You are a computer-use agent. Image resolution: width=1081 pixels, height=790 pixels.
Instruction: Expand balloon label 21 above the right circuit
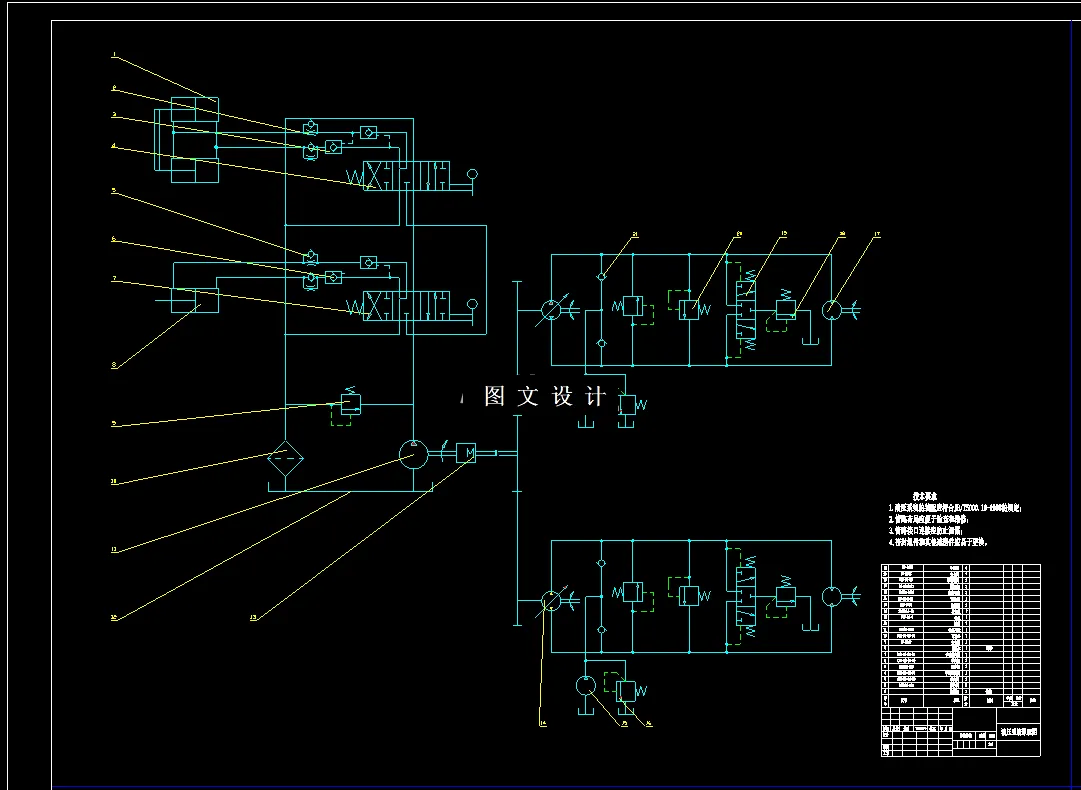pos(634,235)
